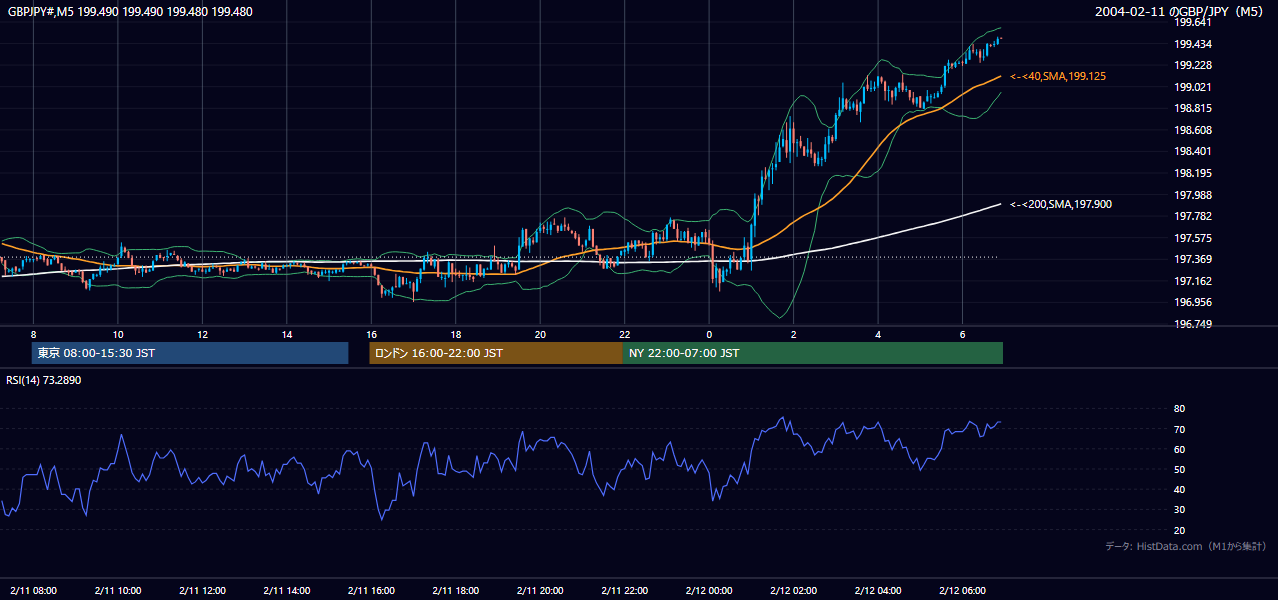This screenshot has width=1278, height=600.
Task: Click price axis value 196.956
Action: pyautogui.click(x=1192, y=302)
